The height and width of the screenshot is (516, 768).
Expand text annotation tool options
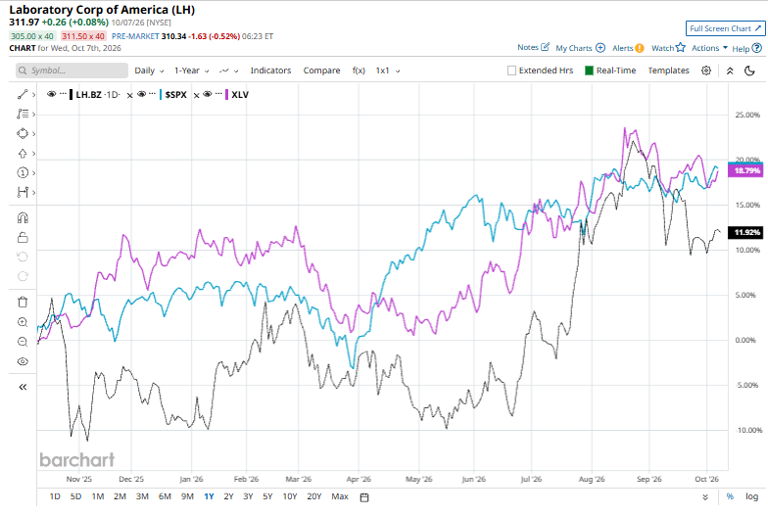(34, 115)
